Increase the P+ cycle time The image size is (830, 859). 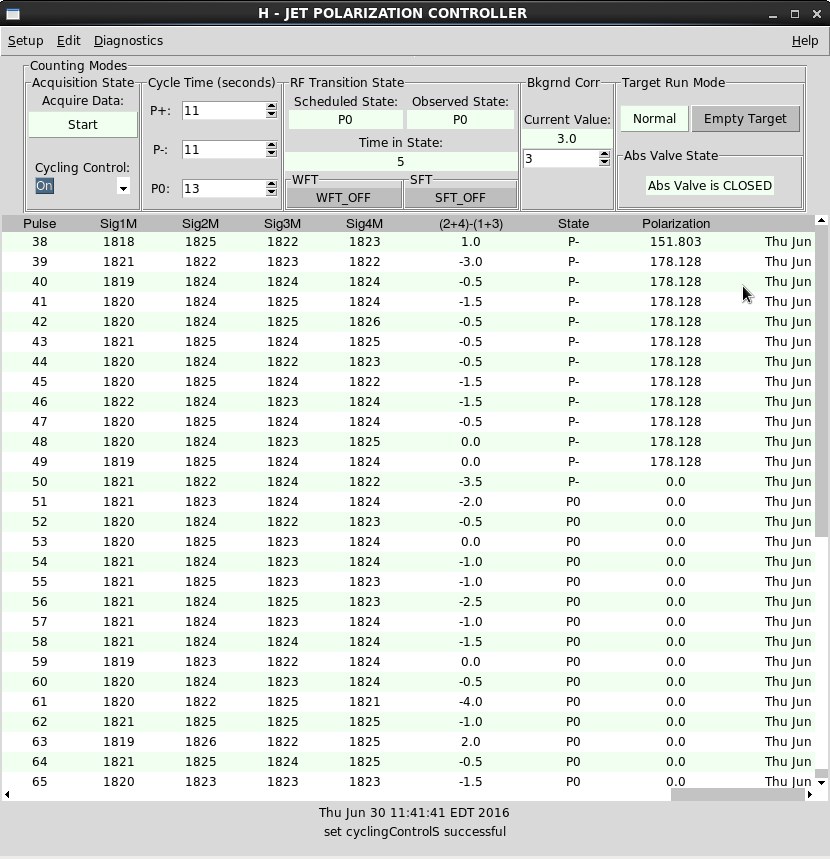click(x=271, y=106)
